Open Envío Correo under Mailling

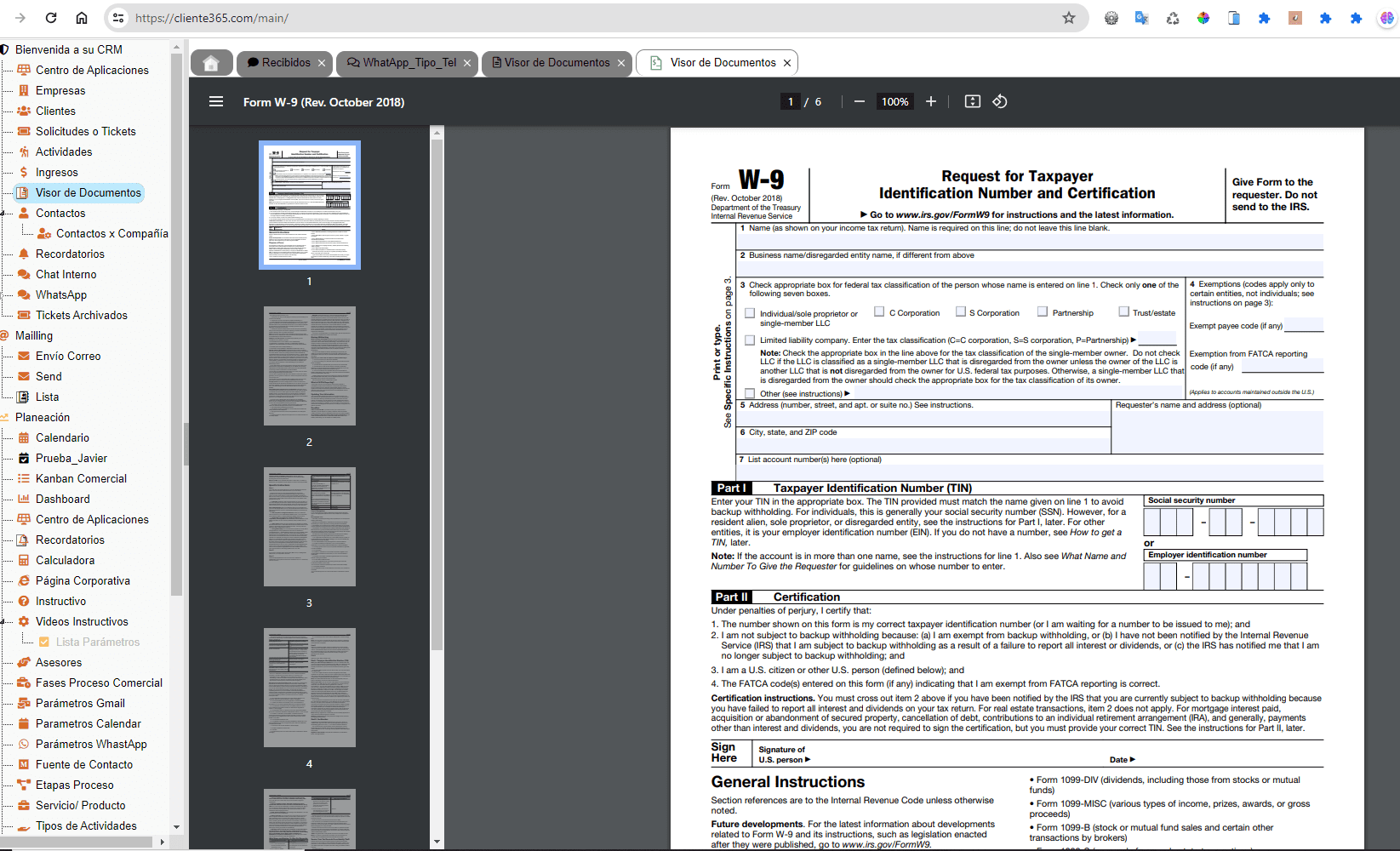[68, 356]
